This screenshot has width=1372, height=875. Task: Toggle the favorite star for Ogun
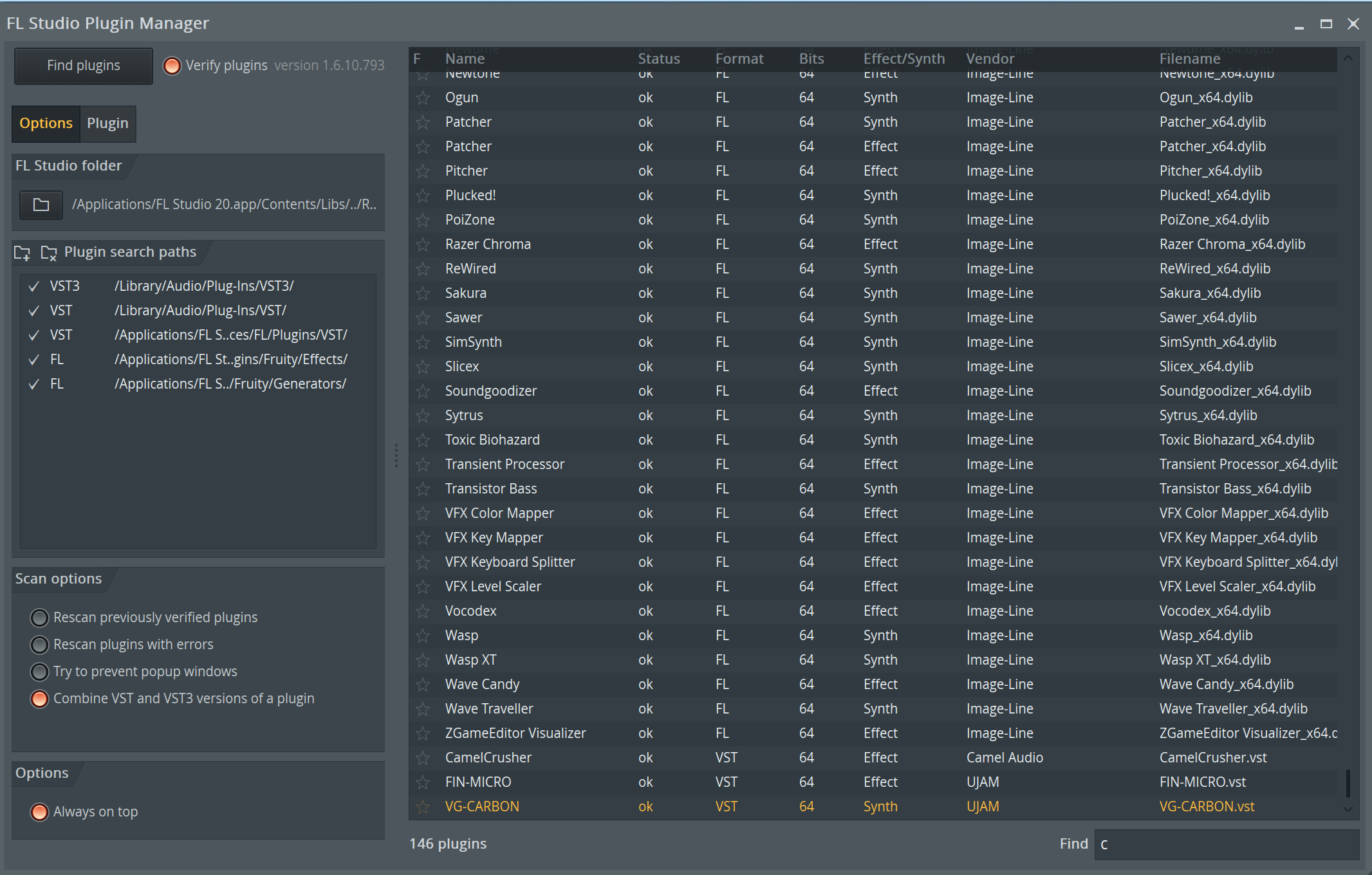point(423,98)
